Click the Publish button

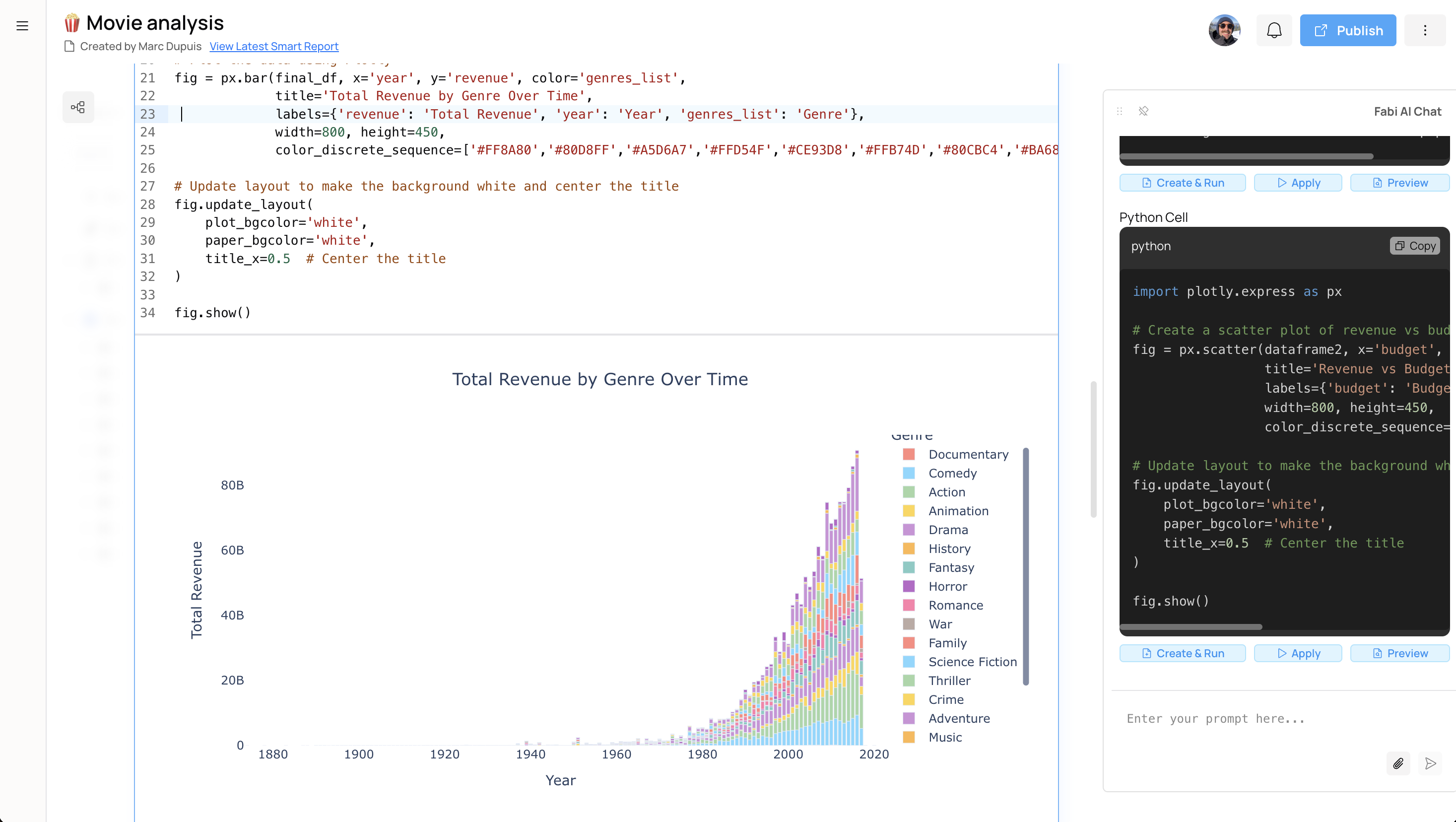coord(1347,31)
